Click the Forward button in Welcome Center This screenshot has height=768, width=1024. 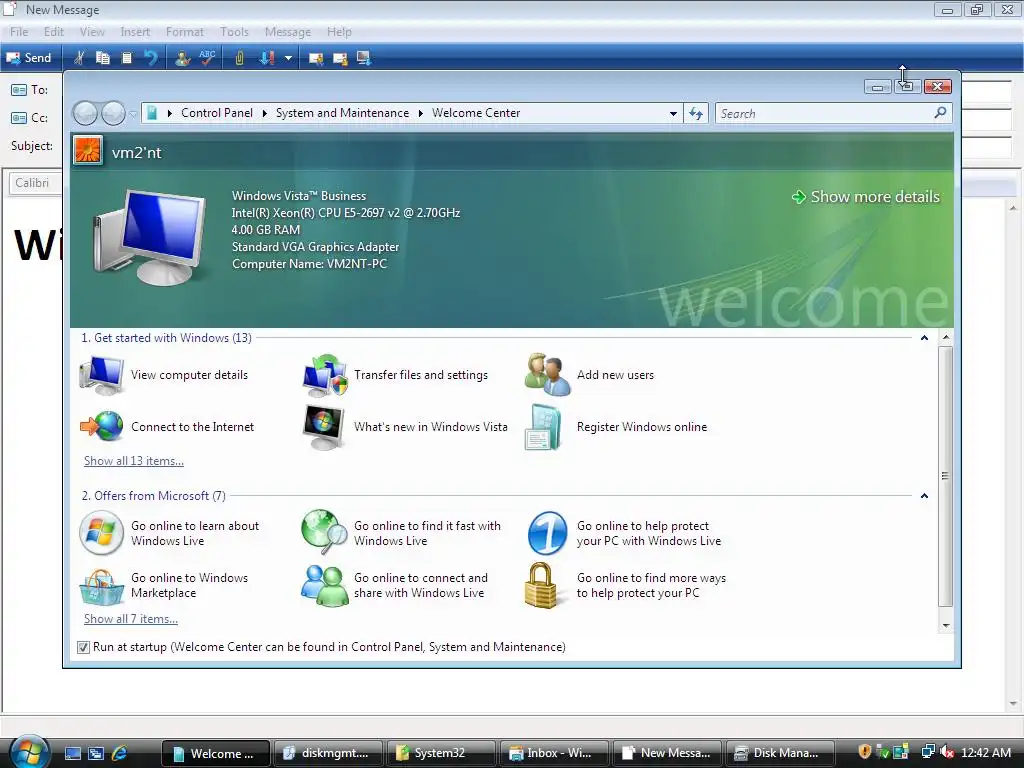click(x=113, y=114)
